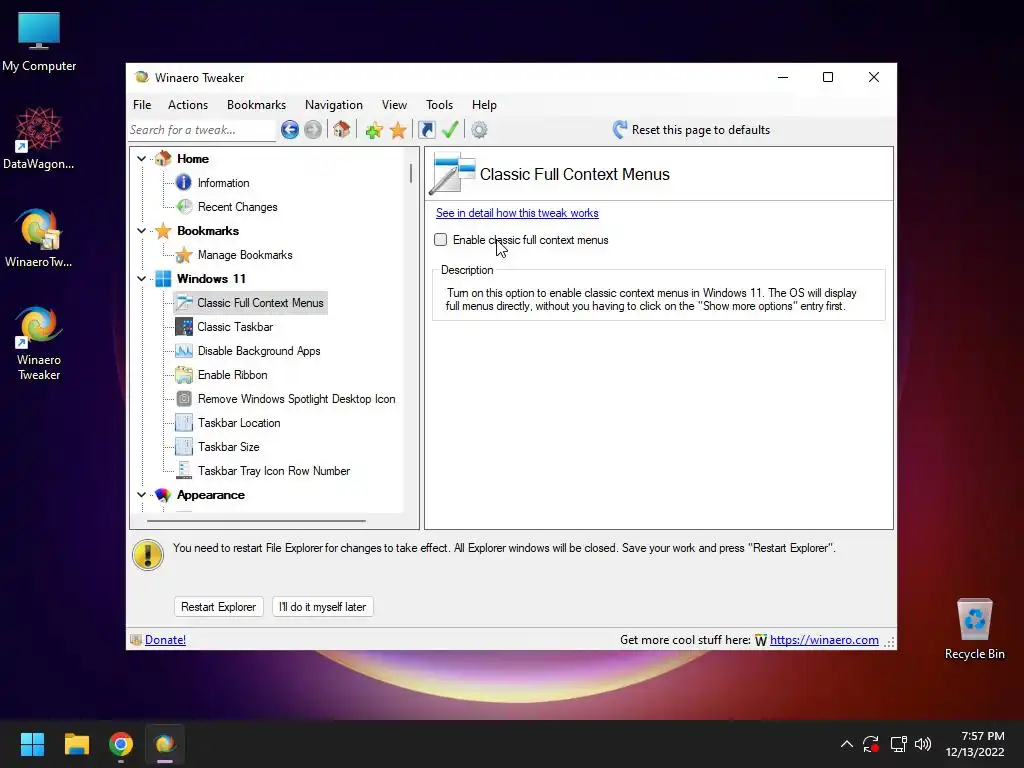1024x768 pixels.
Task: Open Recent Changes in the tree
Action: [x=237, y=207]
